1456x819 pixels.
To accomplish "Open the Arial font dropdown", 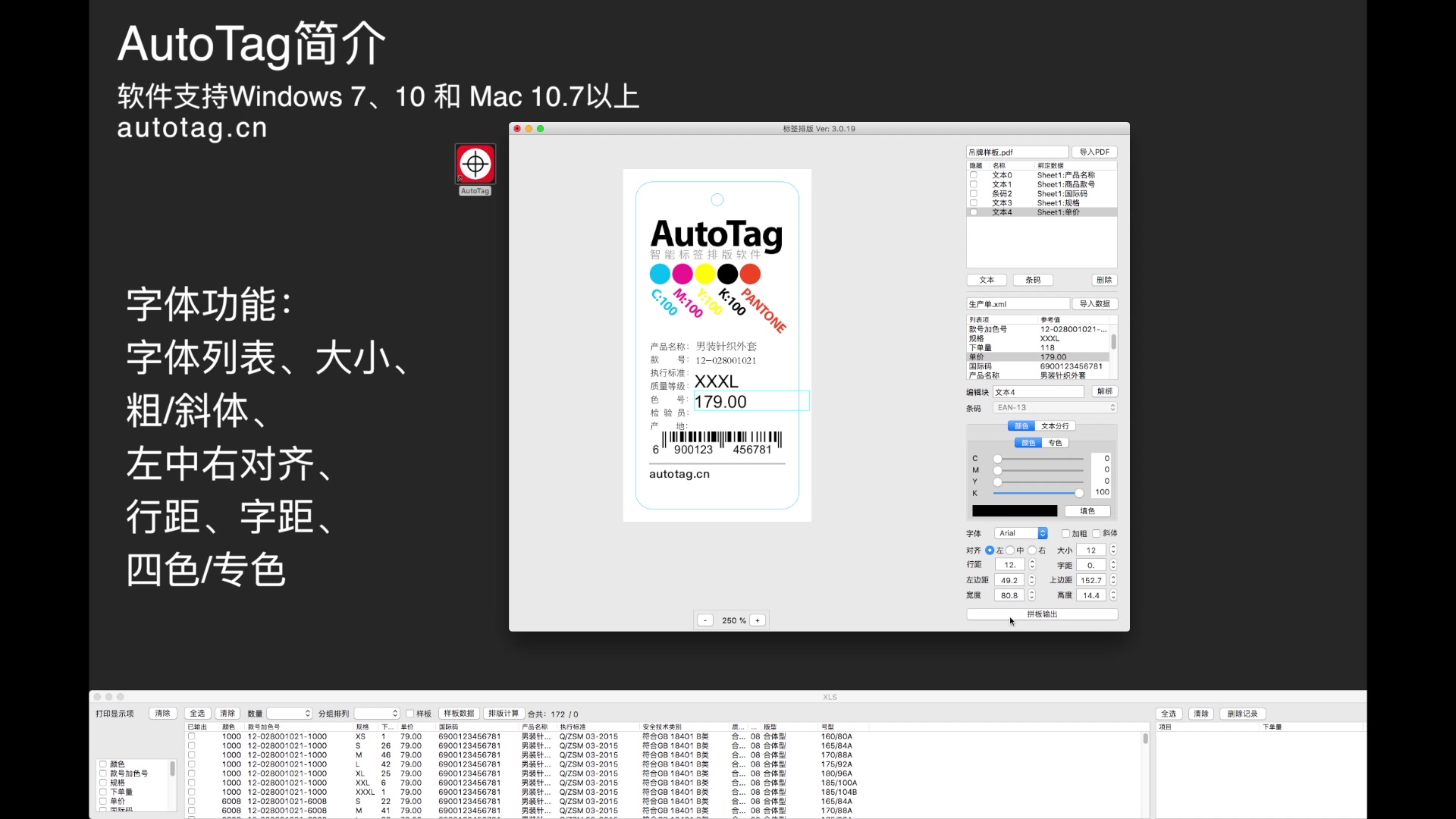I will (x=1021, y=533).
